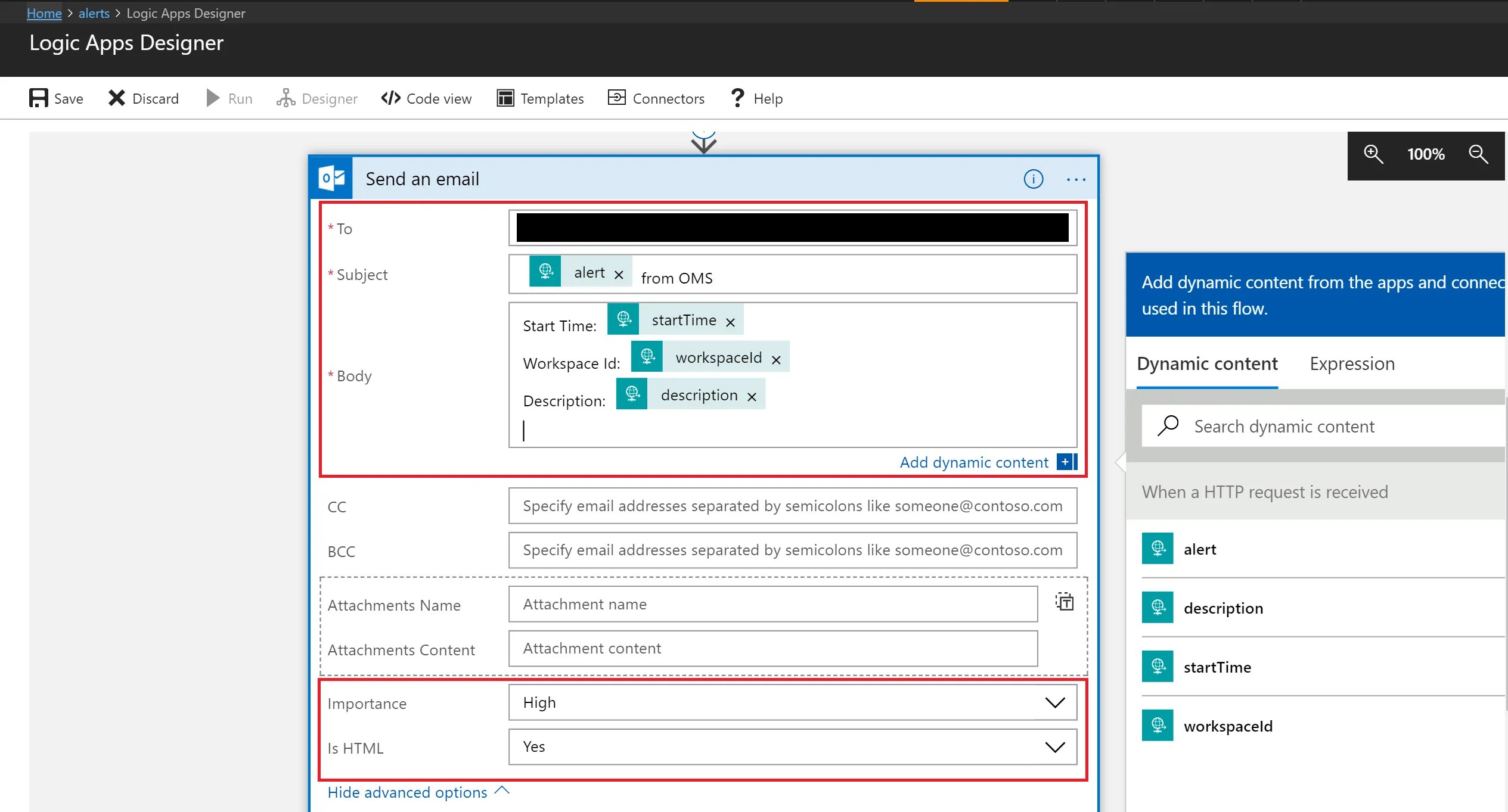Click the 100% zoom level
The height and width of the screenshot is (812, 1508).
[1426, 154]
